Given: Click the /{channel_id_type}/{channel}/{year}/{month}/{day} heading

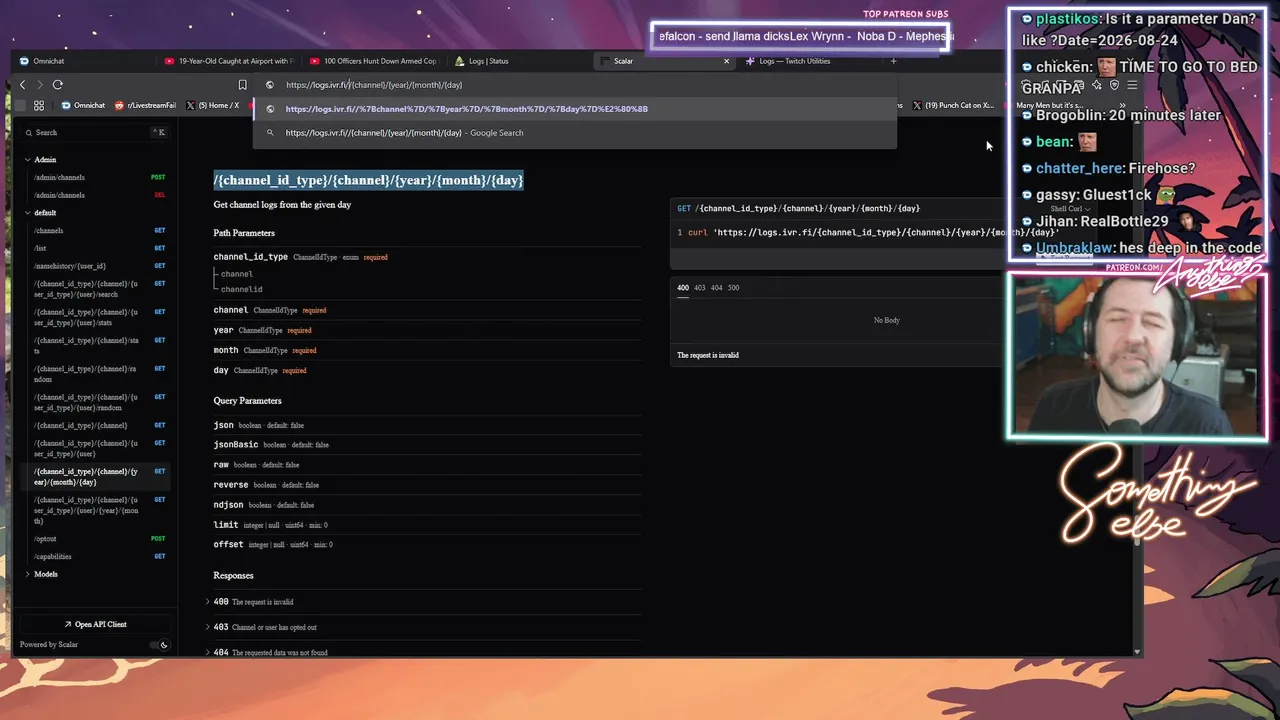Looking at the screenshot, I should (368, 180).
